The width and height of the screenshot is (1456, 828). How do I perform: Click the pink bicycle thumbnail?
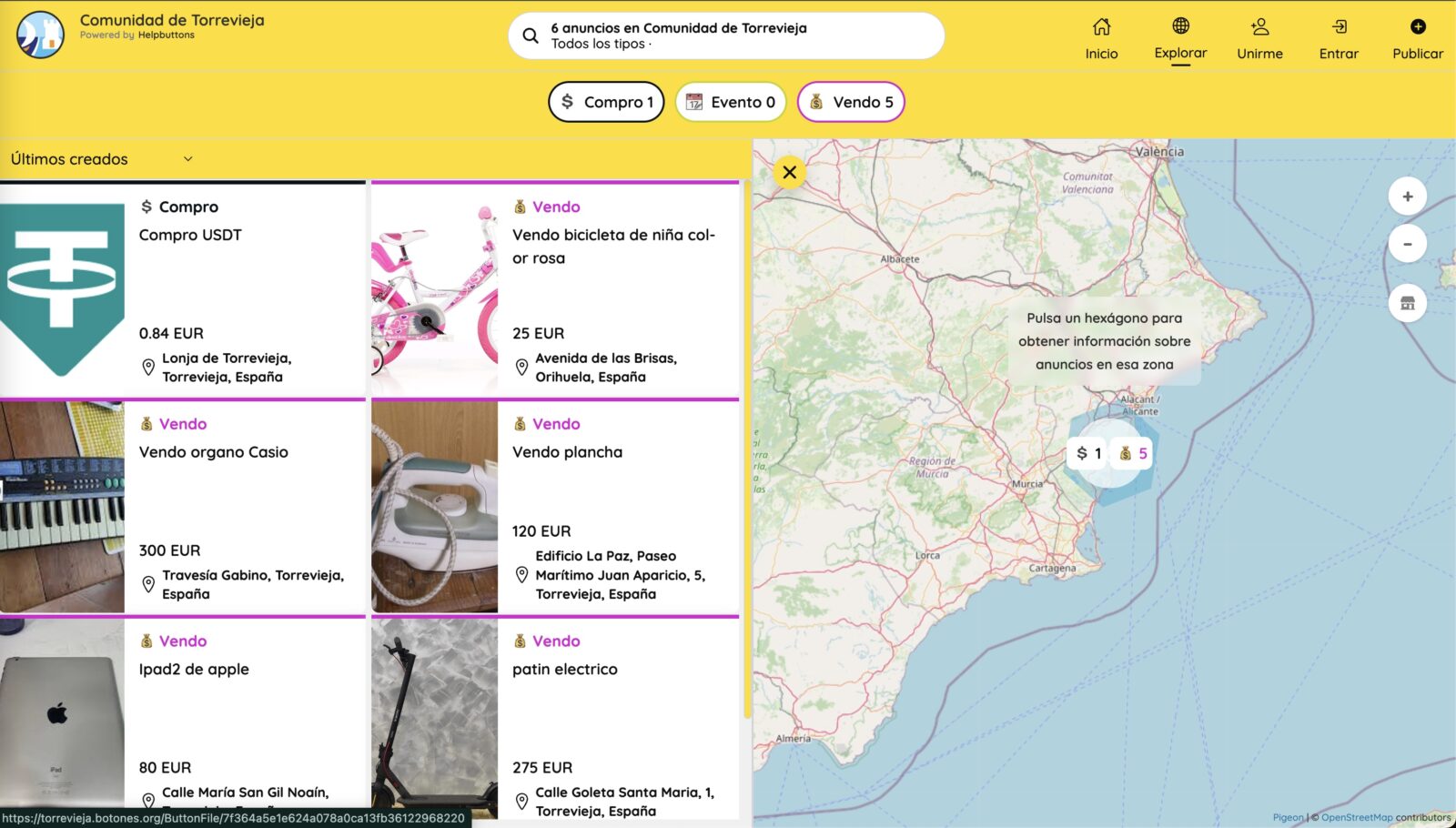(434, 290)
